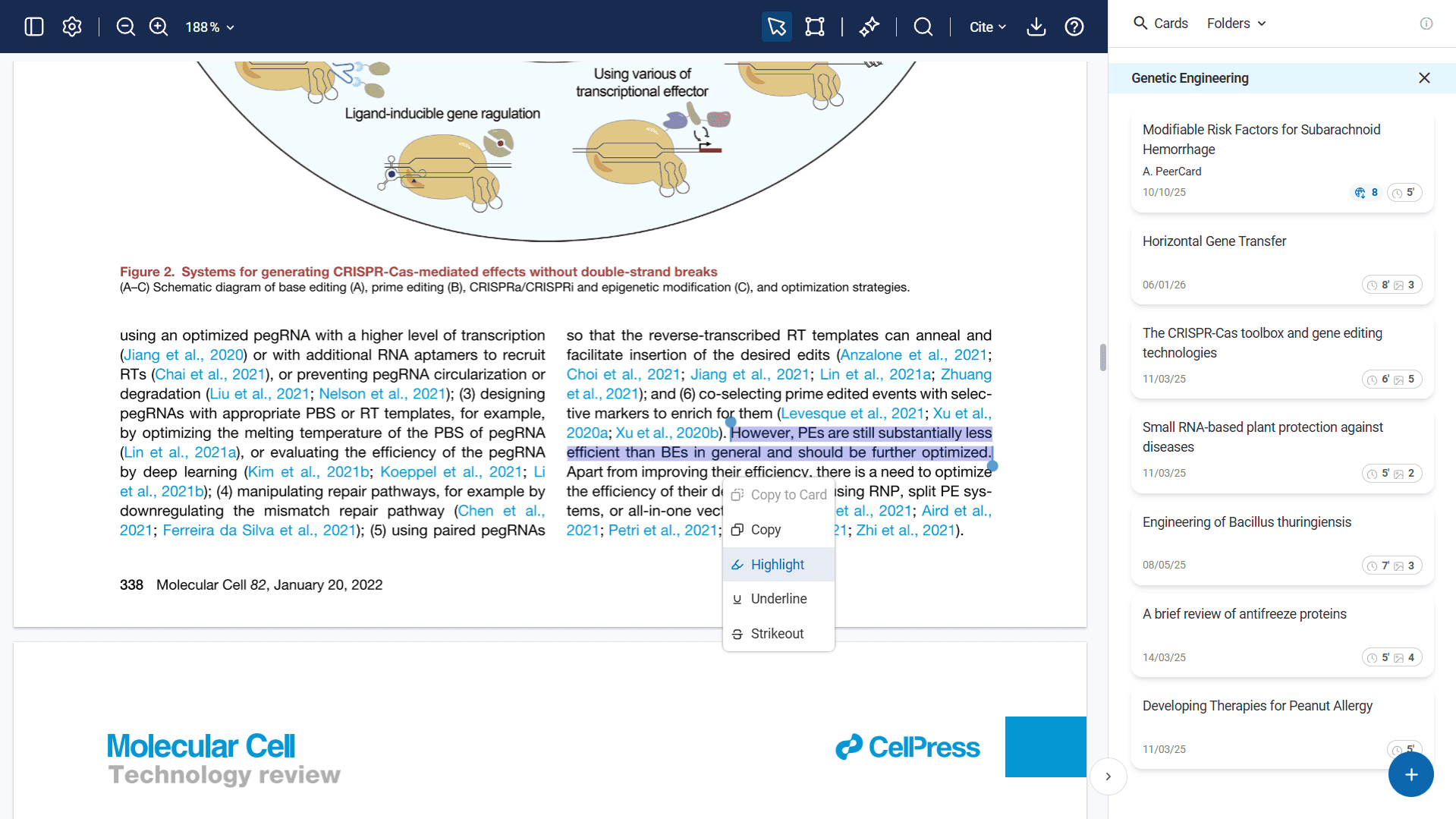Click the Jiang et al., 2020 citation link
Screen dimensions: 1456x819
pyautogui.click(x=184, y=354)
